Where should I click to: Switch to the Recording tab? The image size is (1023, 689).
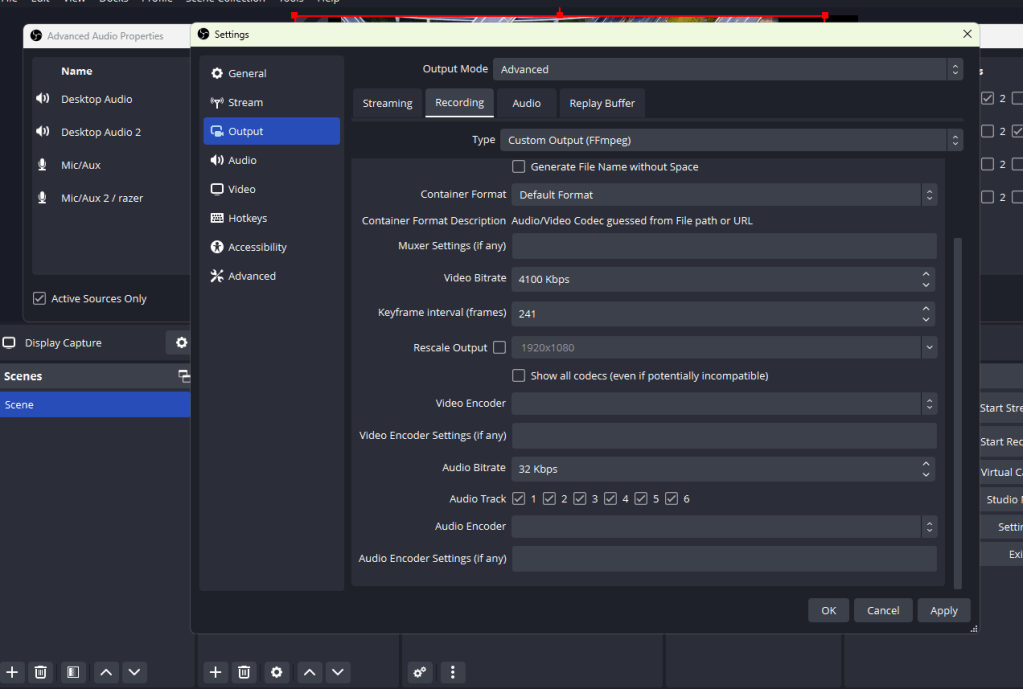(459, 102)
